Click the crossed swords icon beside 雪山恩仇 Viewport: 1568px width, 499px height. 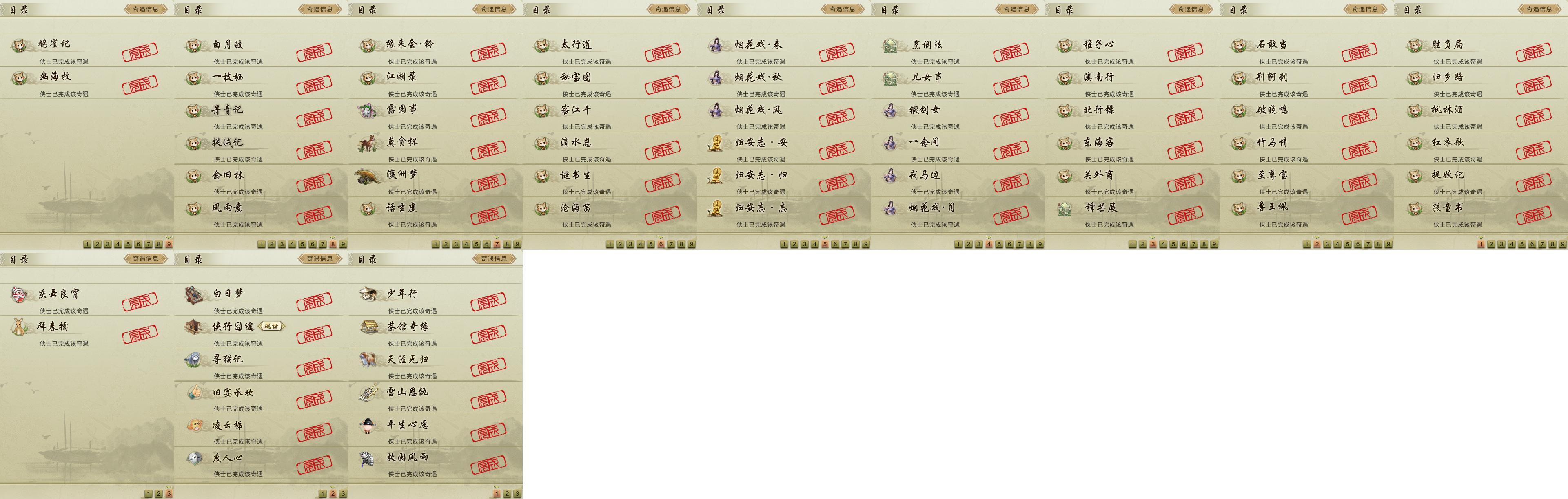coord(369,393)
